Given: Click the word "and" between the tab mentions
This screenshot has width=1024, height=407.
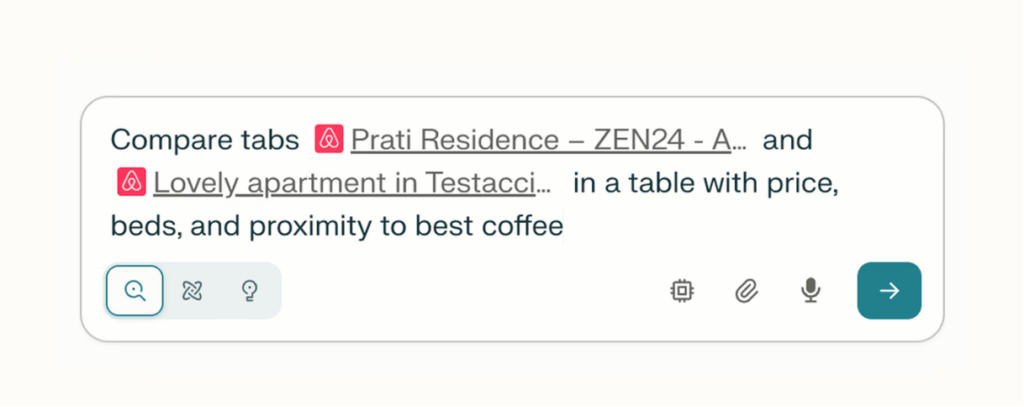Looking at the screenshot, I should [x=788, y=139].
